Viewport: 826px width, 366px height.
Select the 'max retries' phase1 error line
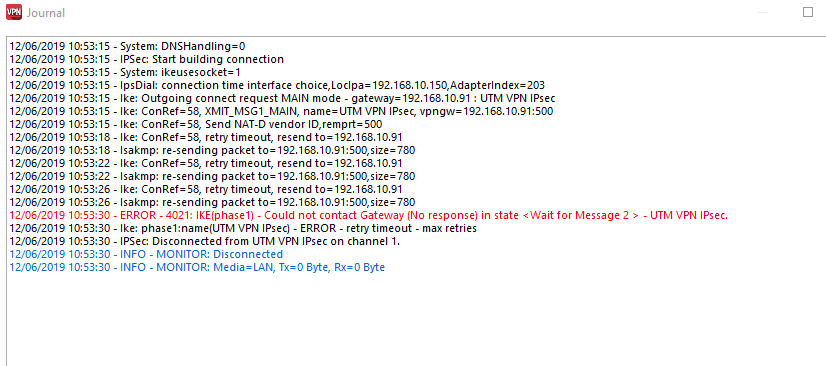point(243,229)
